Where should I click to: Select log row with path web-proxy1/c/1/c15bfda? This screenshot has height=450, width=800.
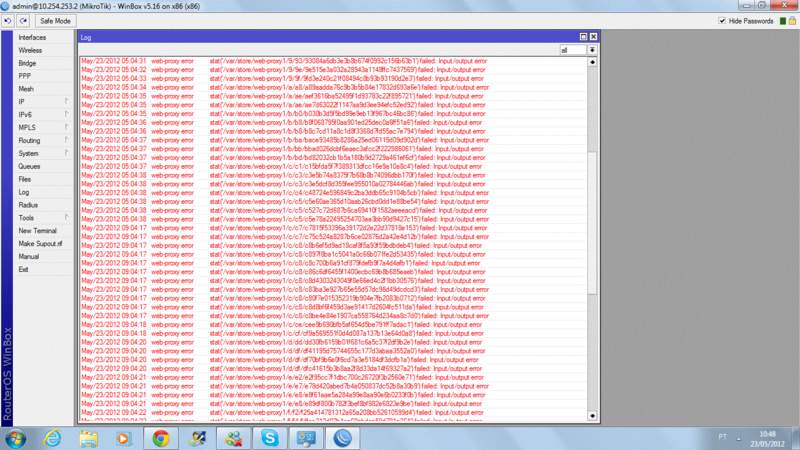click(x=333, y=166)
